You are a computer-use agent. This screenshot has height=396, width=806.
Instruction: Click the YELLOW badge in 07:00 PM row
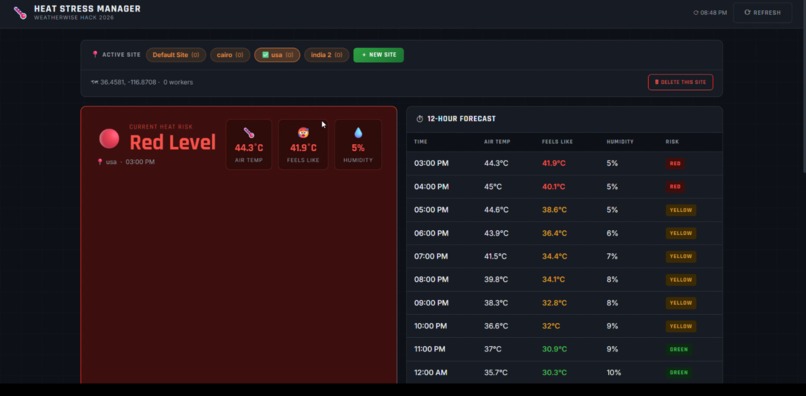tap(681, 256)
